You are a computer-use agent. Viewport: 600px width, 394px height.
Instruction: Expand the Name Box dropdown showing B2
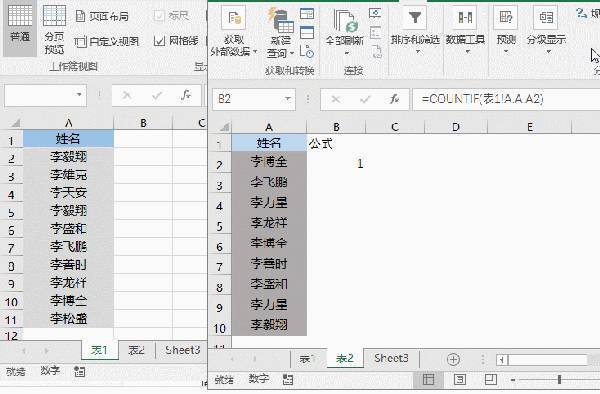[x=287, y=99]
